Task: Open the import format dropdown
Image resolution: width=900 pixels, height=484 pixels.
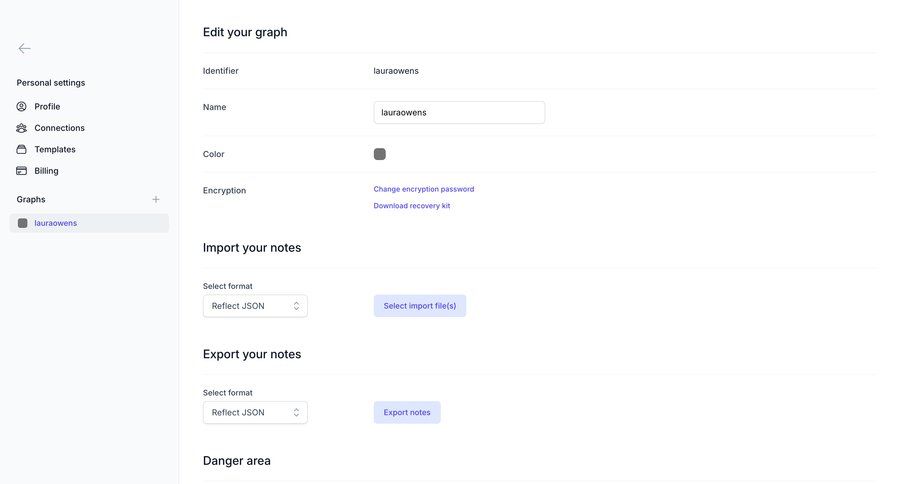Action: pos(254,306)
